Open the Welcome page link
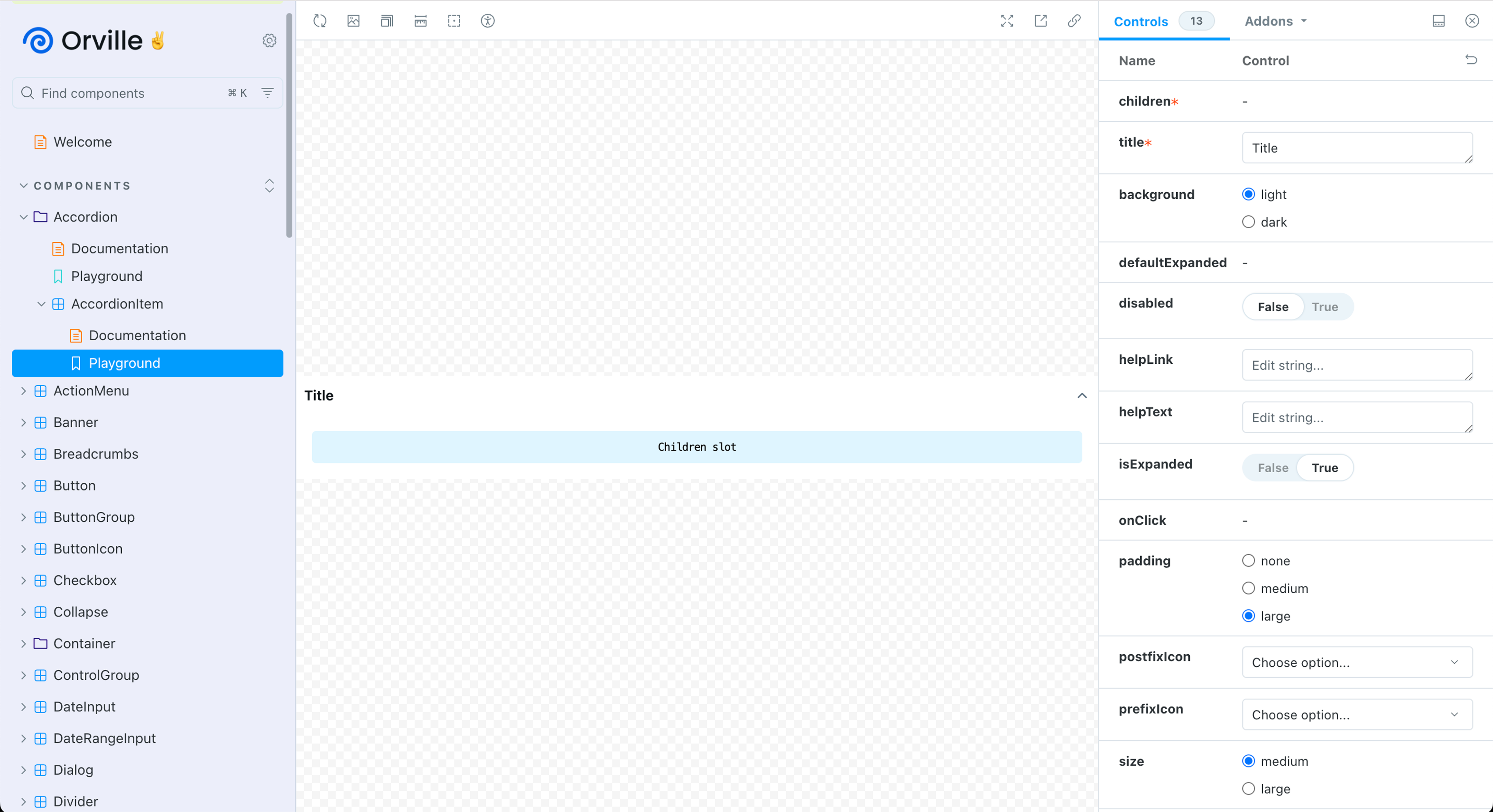Screen dimensions: 1493x812 point(83,142)
